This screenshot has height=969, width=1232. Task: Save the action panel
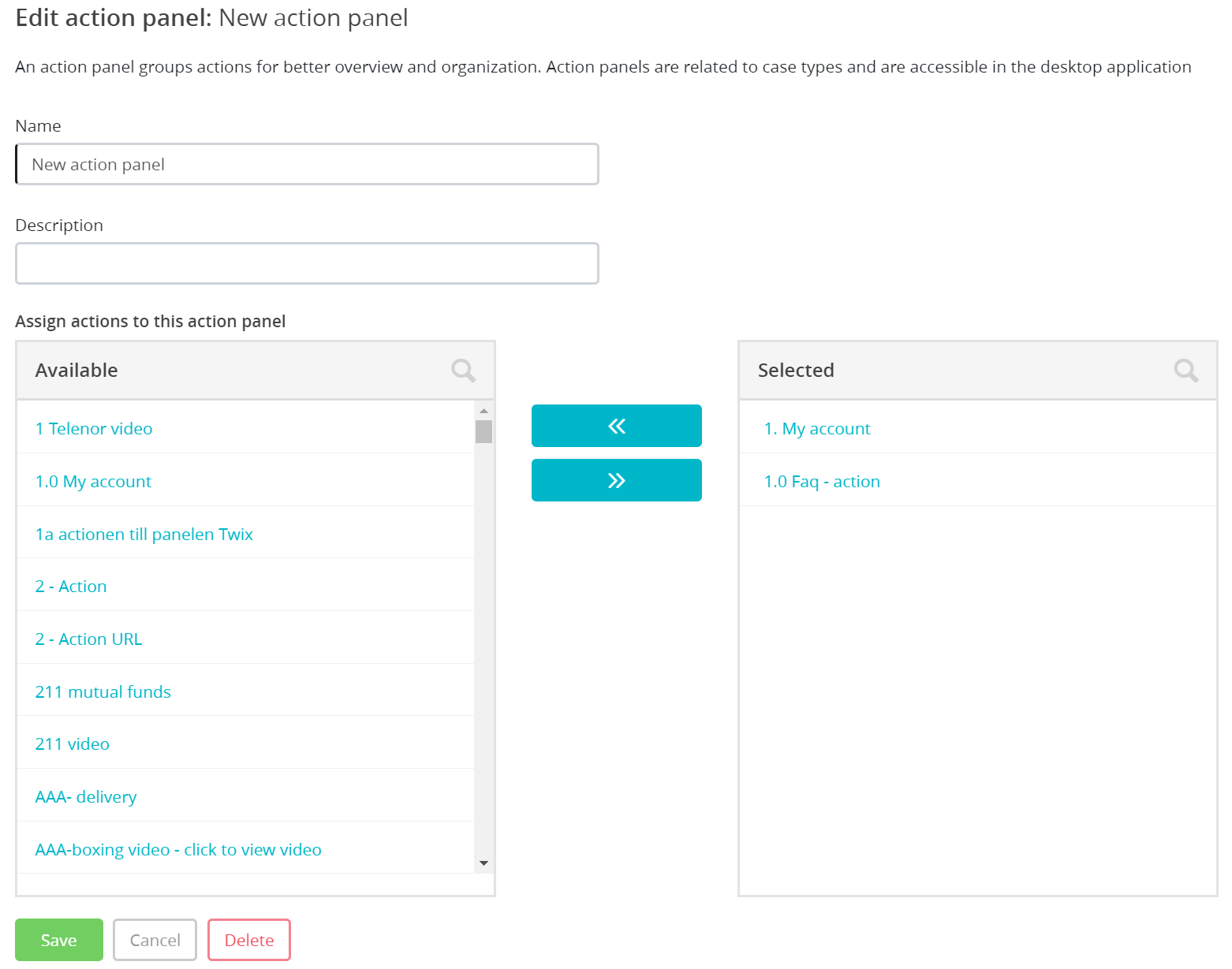59,940
